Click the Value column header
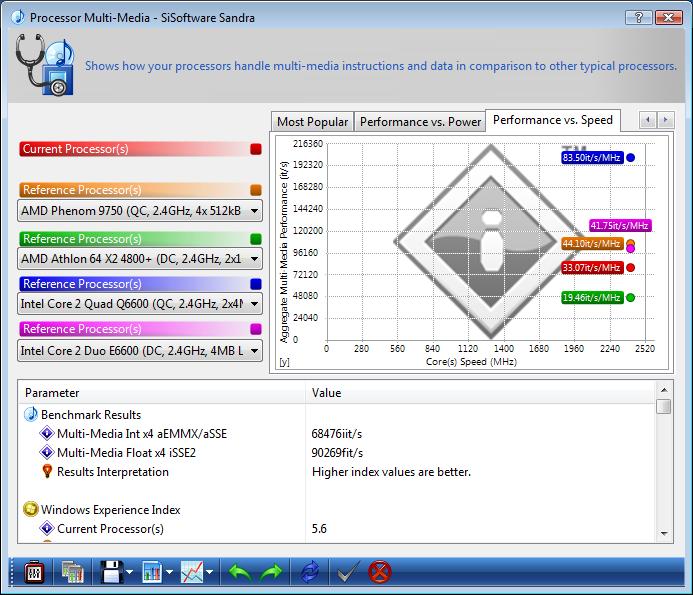Image resolution: width=693 pixels, height=595 pixels. (x=480, y=393)
